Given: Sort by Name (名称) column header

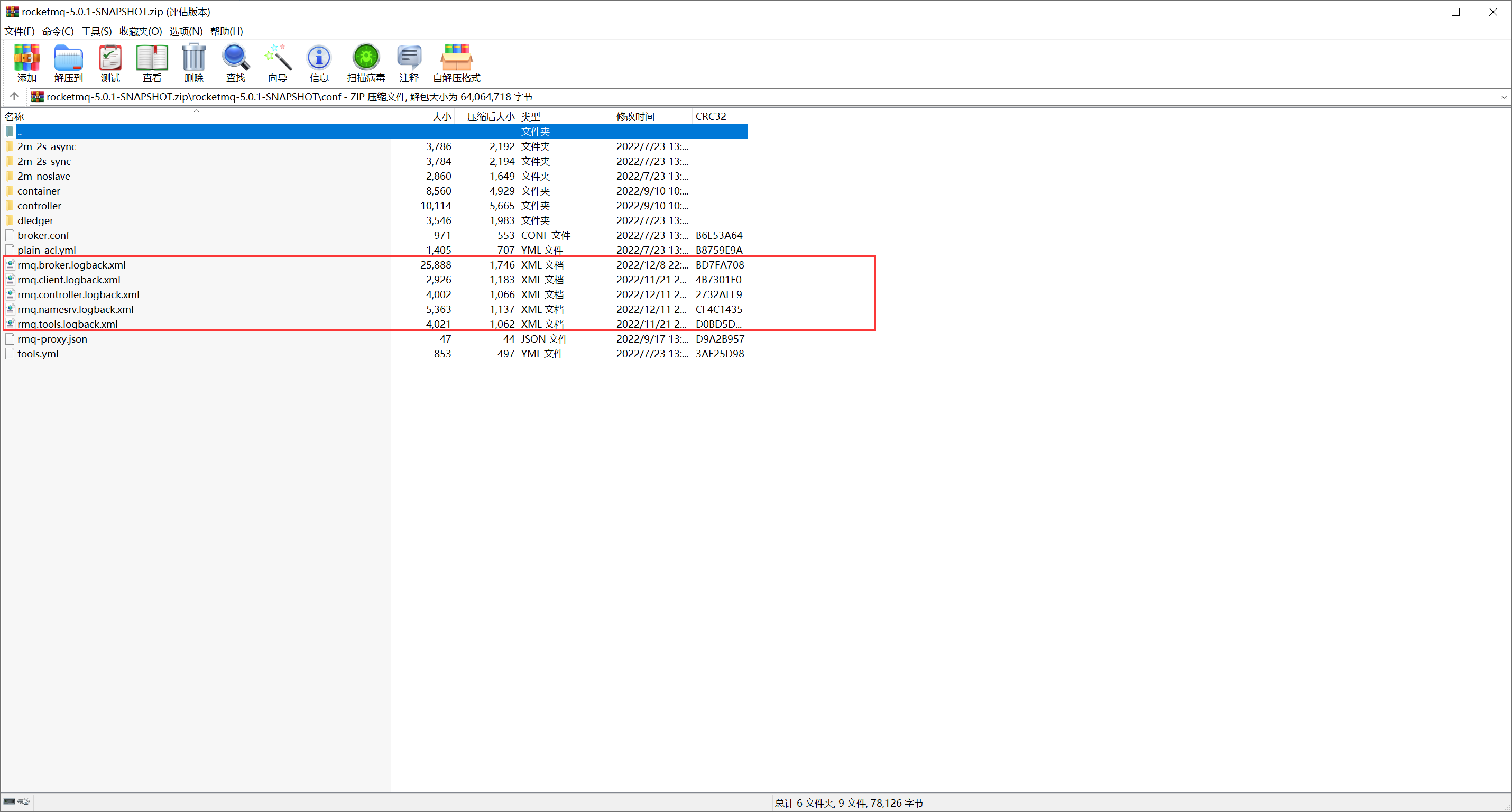Looking at the screenshot, I should click(15, 116).
